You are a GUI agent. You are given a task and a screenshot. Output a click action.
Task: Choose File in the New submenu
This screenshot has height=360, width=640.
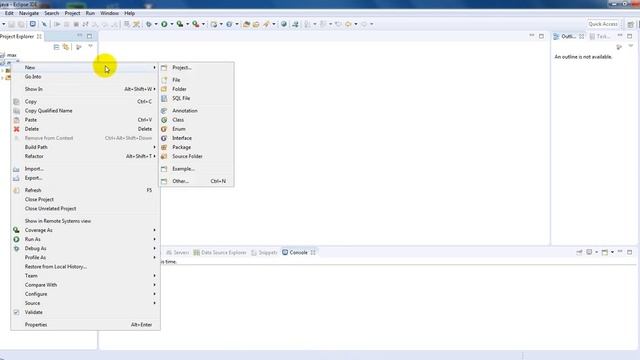[196, 80]
